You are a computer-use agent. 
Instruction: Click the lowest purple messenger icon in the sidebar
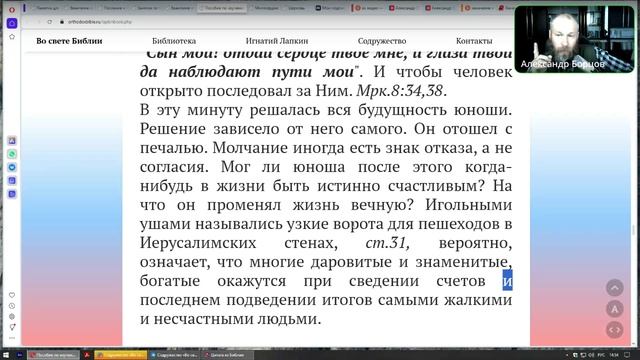pyautogui.click(x=12, y=194)
